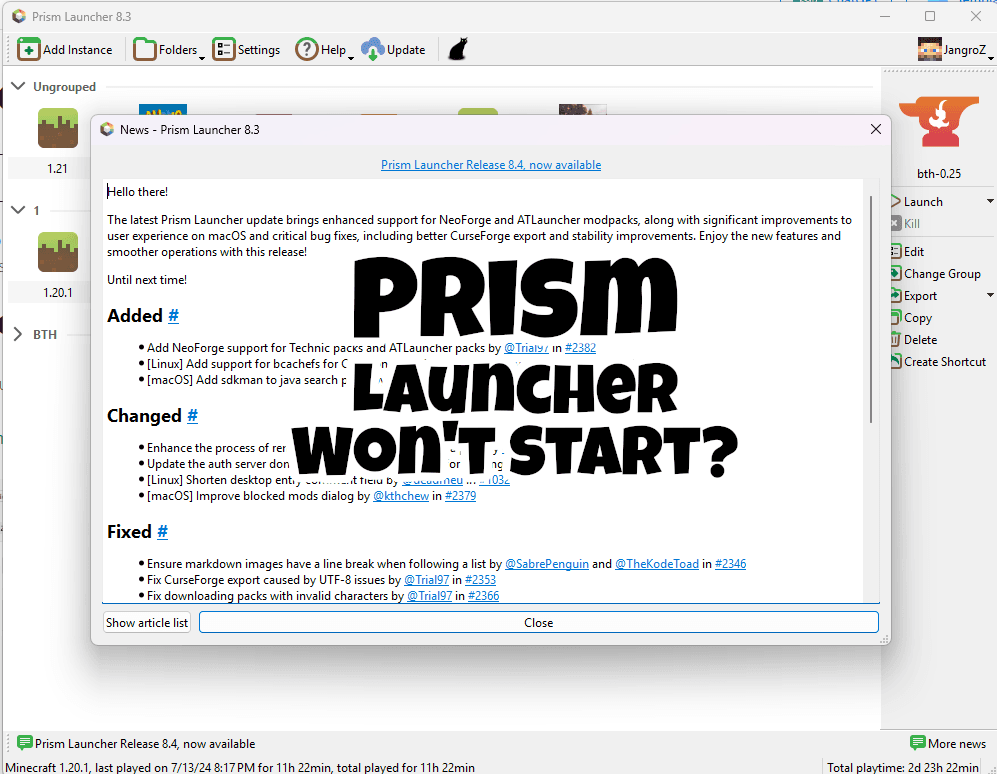Check for launcher updates
This screenshot has width=997, height=774.
393,48
